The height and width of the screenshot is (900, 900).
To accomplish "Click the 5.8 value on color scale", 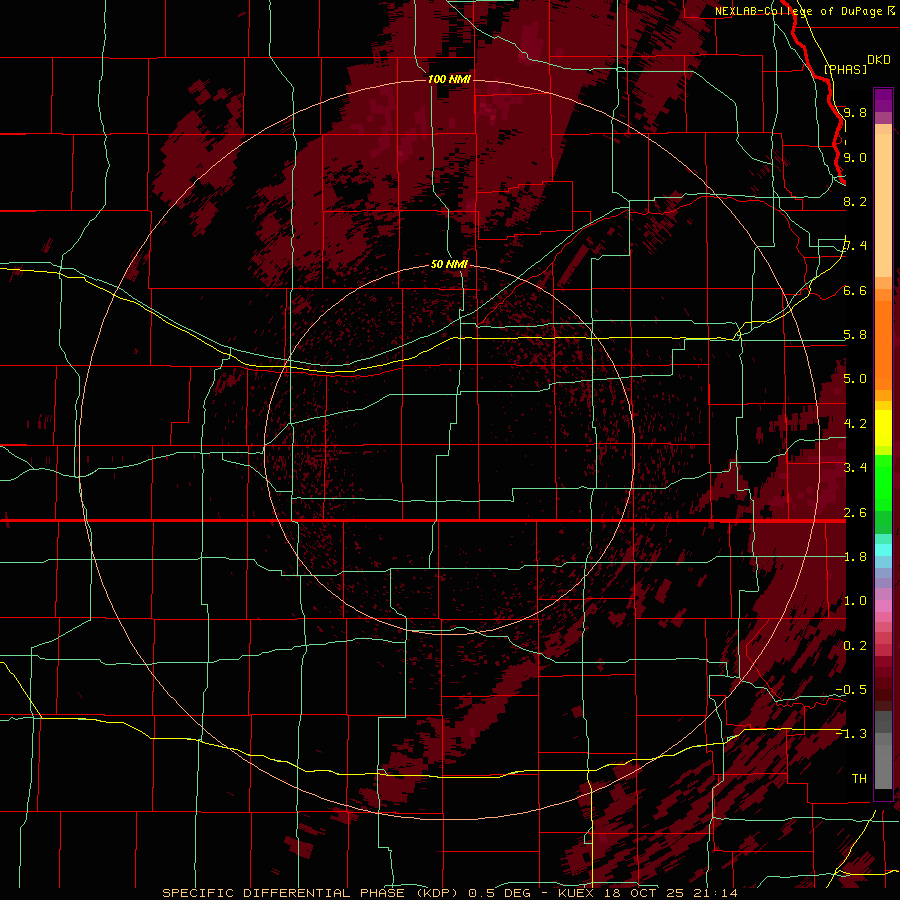I will point(855,335).
